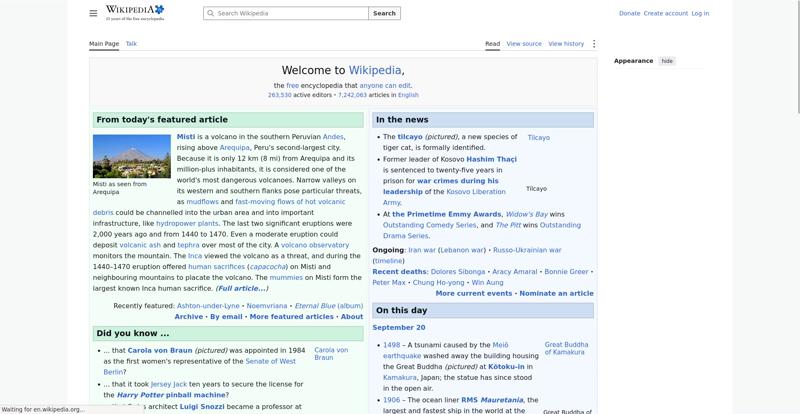Switch to the Talk tab
Screen dimensions: 800x414
tap(131, 44)
